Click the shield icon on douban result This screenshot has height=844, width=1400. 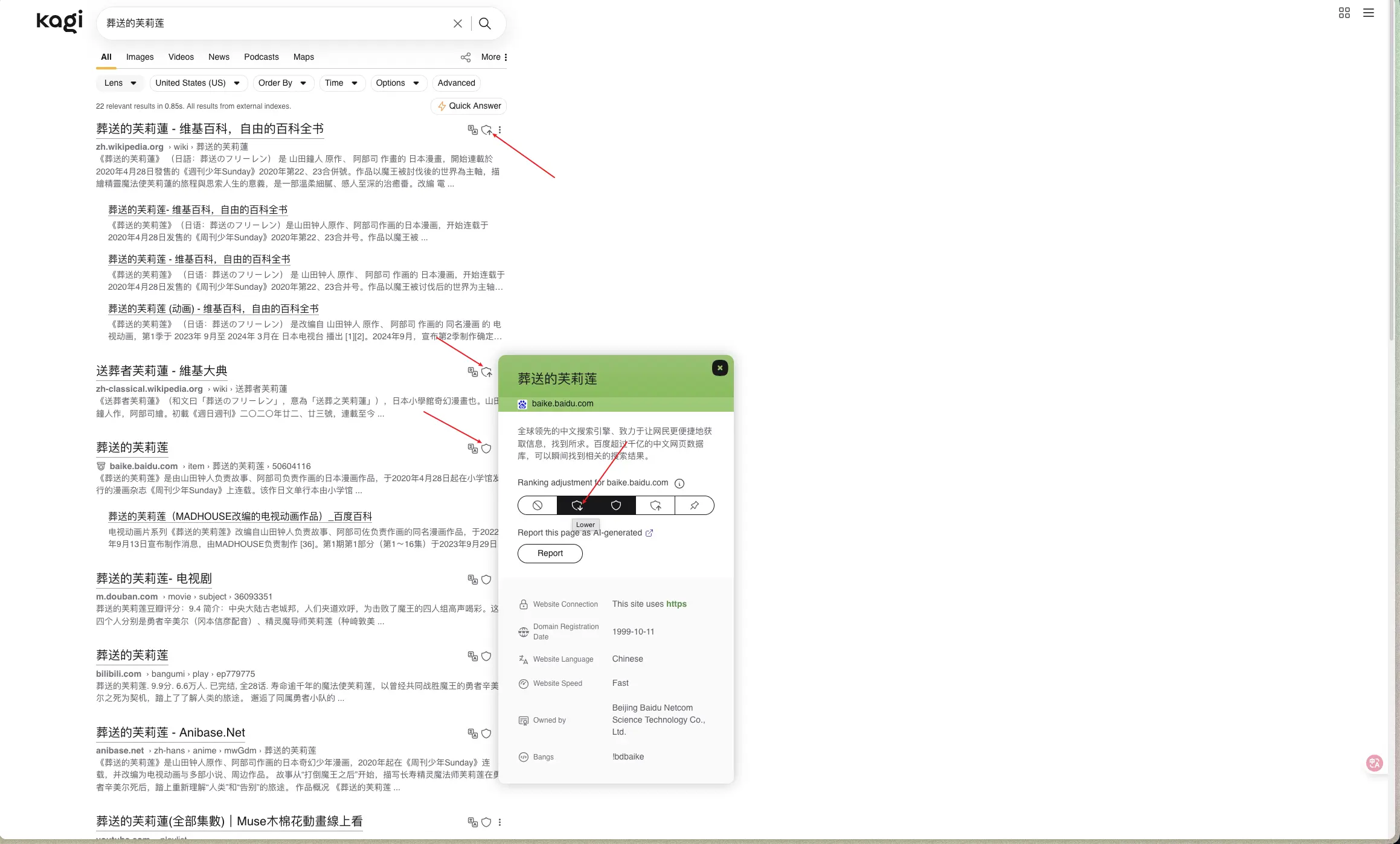486,580
